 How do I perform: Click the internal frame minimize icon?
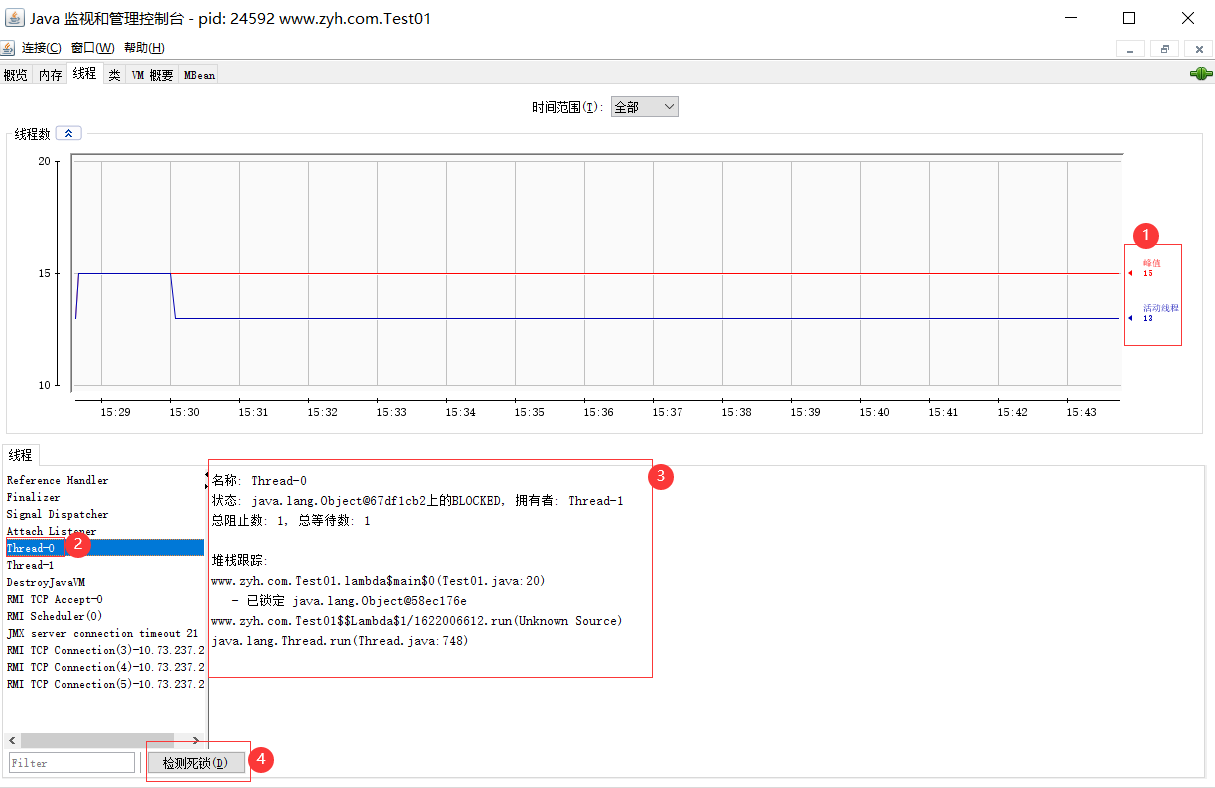1130,48
